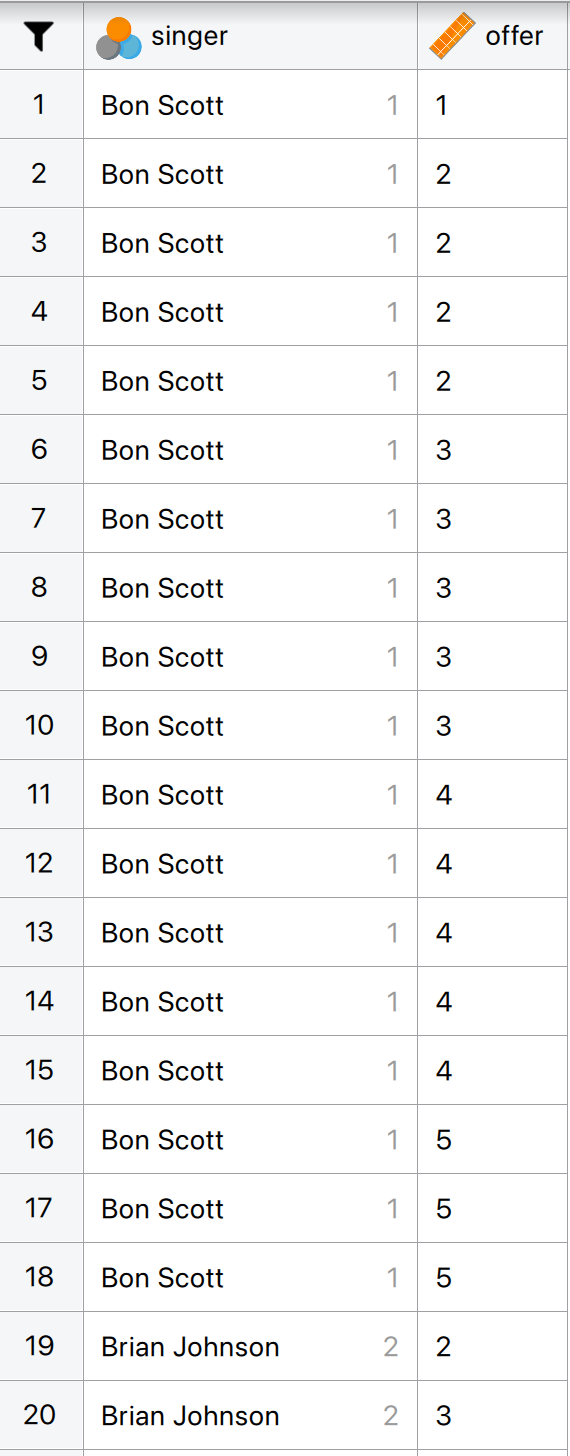
Task: Select row number 15
Action: [39, 1070]
